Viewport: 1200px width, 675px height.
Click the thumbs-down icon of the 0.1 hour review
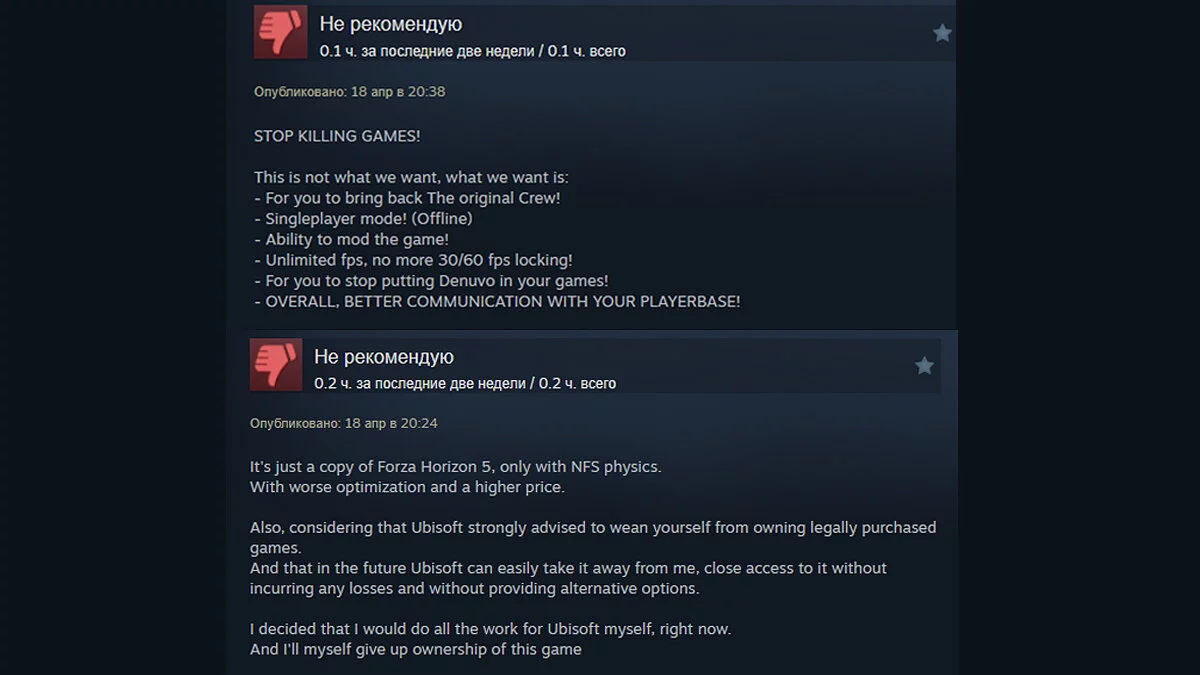280,32
